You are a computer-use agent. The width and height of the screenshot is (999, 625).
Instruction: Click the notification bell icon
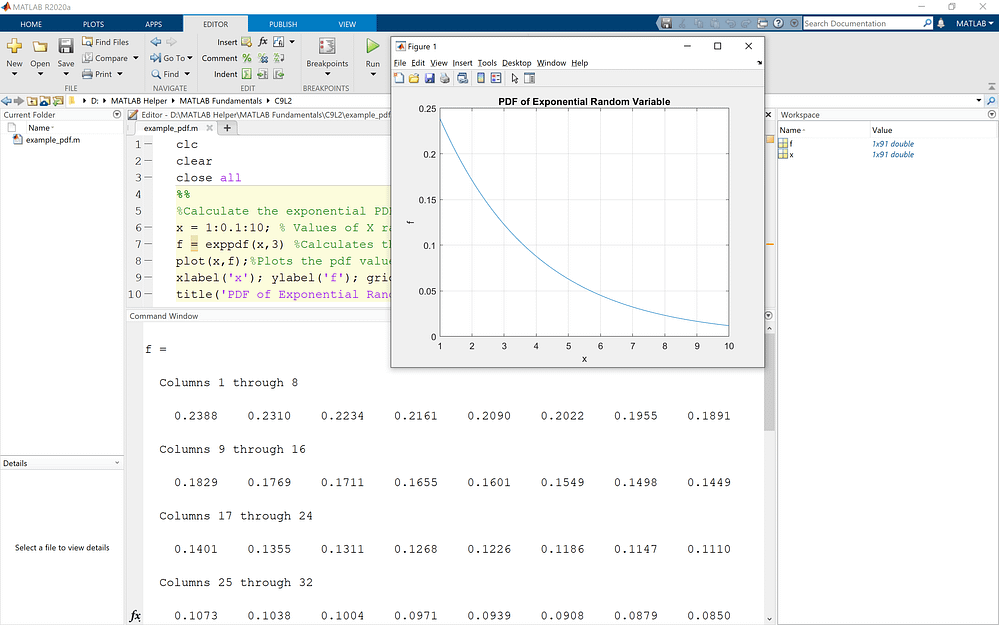coord(941,24)
